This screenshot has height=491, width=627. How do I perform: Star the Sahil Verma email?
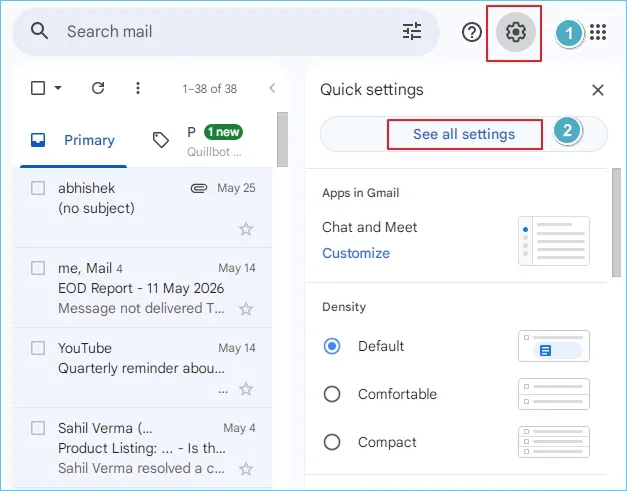pyautogui.click(x=246, y=469)
